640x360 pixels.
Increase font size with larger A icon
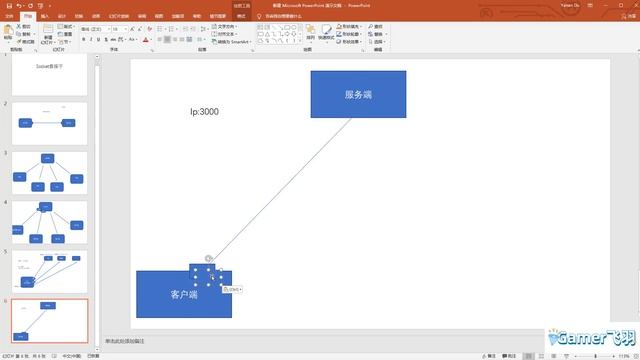132,29
